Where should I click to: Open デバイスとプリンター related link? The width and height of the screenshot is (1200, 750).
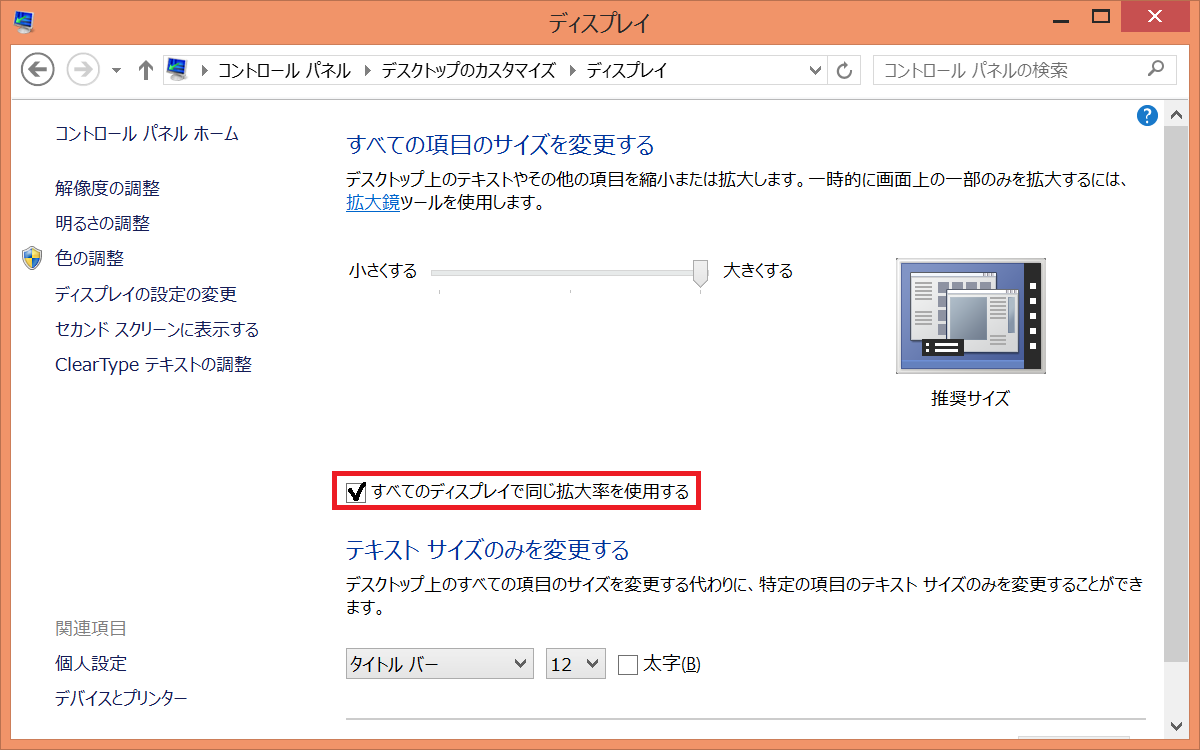click(121, 698)
